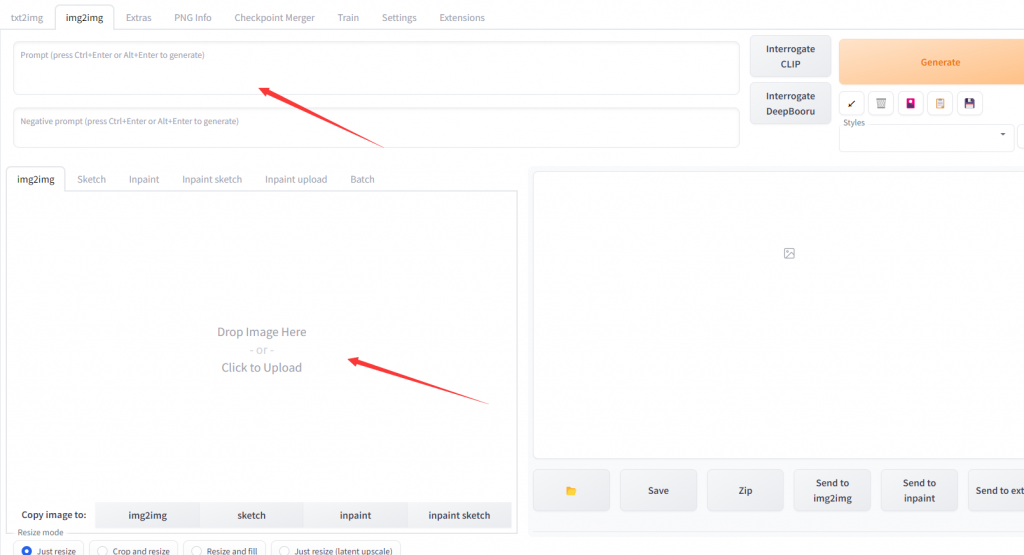The height and width of the screenshot is (555, 1024).
Task: Select the Inpaint sub-tab
Action: point(144,179)
